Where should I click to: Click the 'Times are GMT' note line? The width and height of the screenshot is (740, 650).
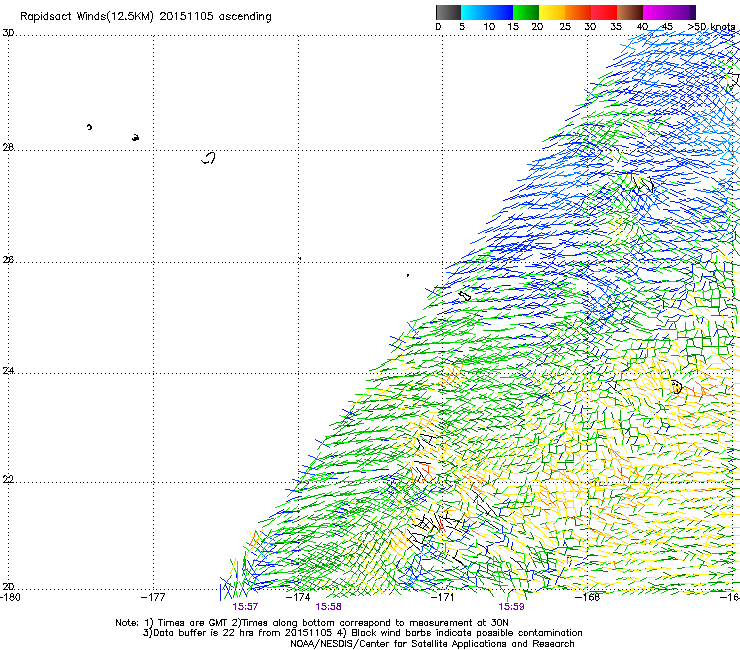[312, 623]
